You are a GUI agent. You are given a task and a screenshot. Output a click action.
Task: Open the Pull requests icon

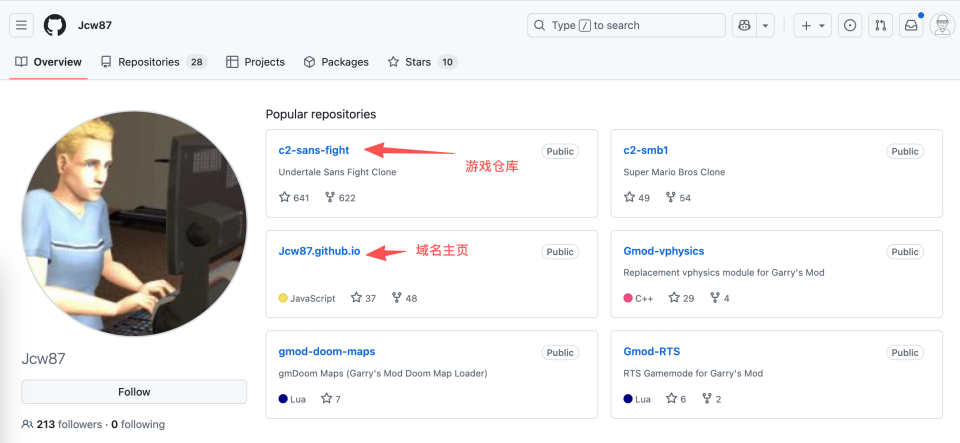pyautogui.click(x=880, y=25)
